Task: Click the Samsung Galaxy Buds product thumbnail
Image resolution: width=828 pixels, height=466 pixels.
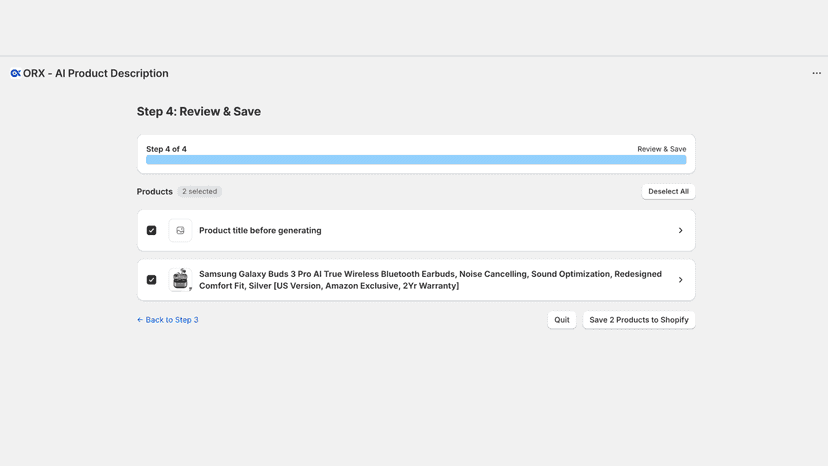Action: point(180,279)
